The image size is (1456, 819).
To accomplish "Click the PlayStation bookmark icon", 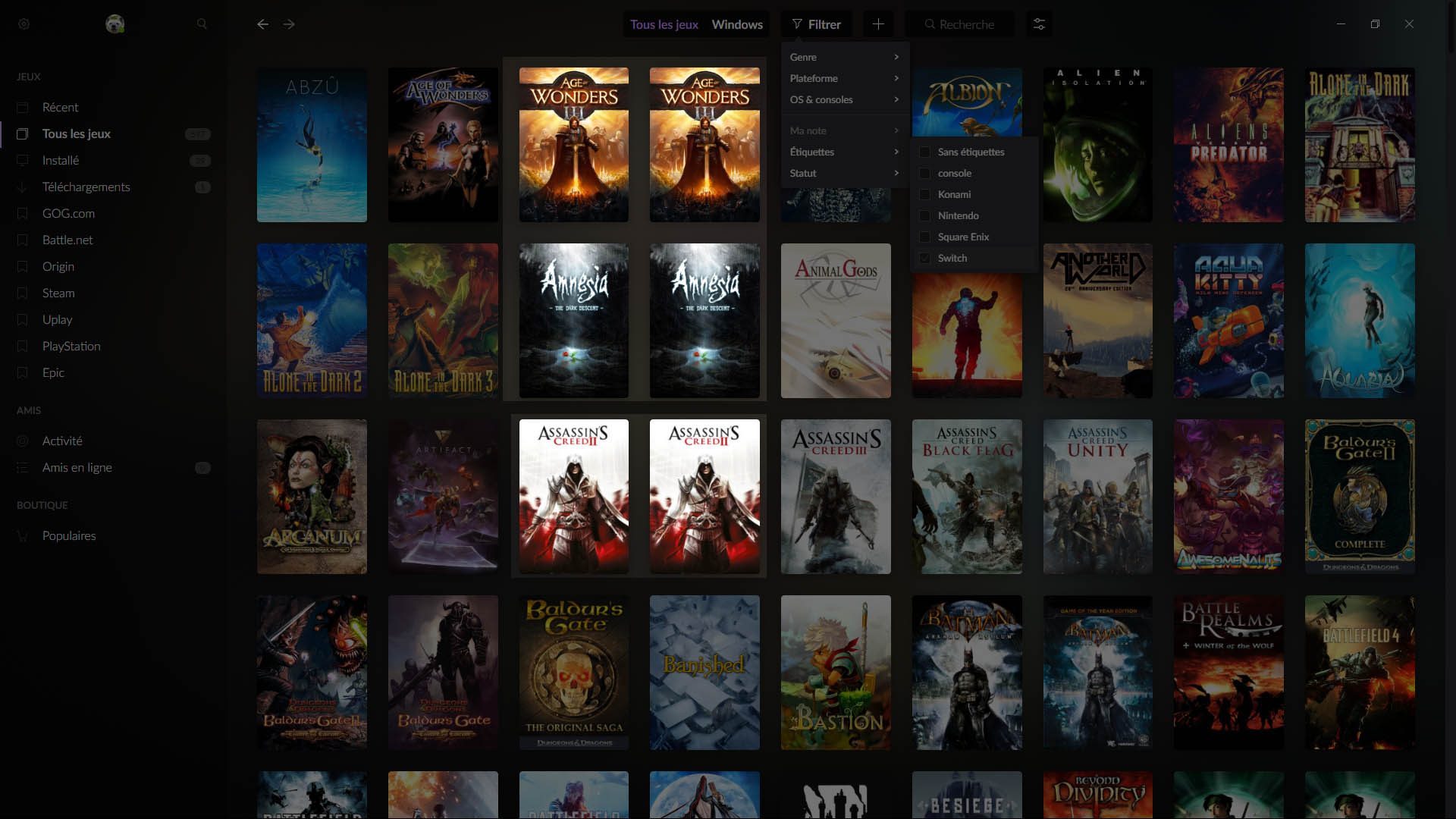I will [x=23, y=347].
